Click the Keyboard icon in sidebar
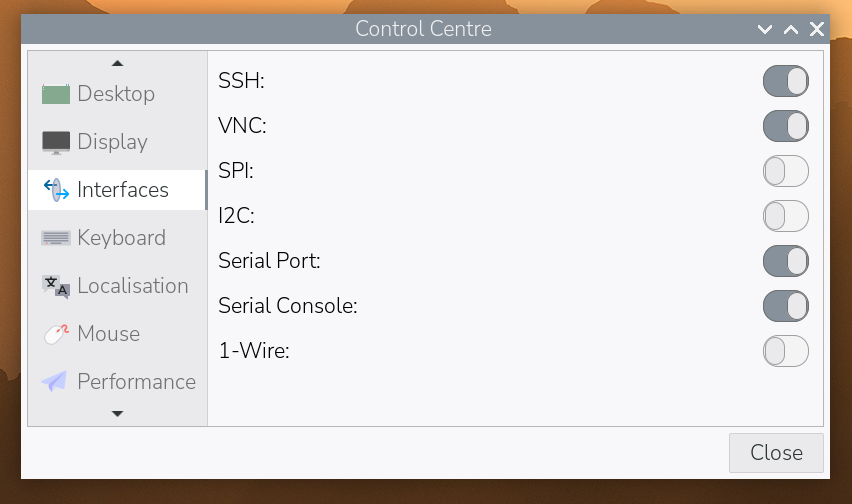 click(x=56, y=238)
